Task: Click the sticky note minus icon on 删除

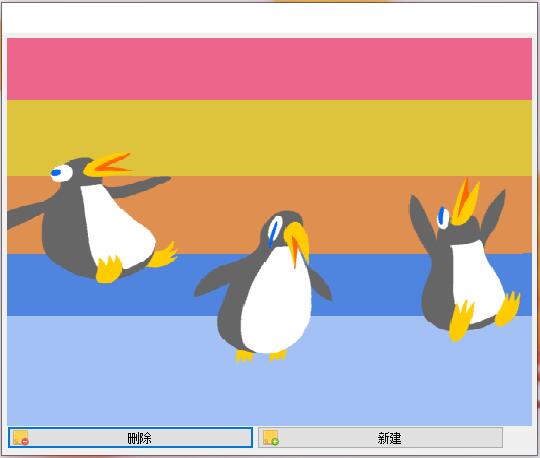Action: [x=21, y=438]
